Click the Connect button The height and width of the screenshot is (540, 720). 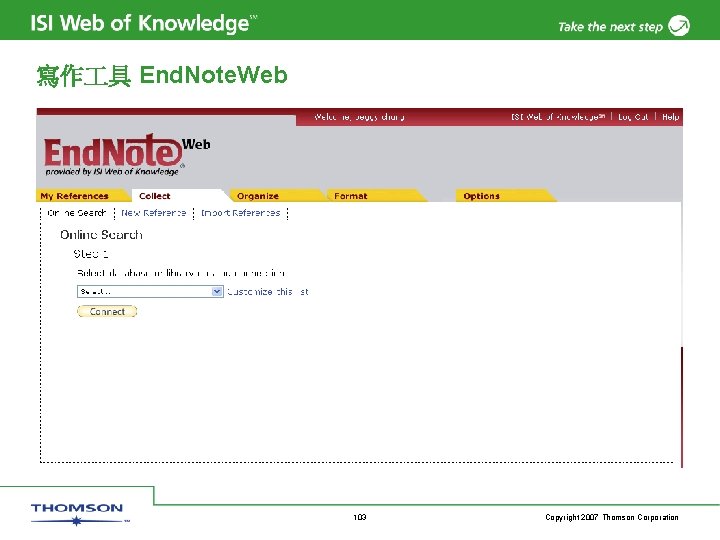point(107,312)
